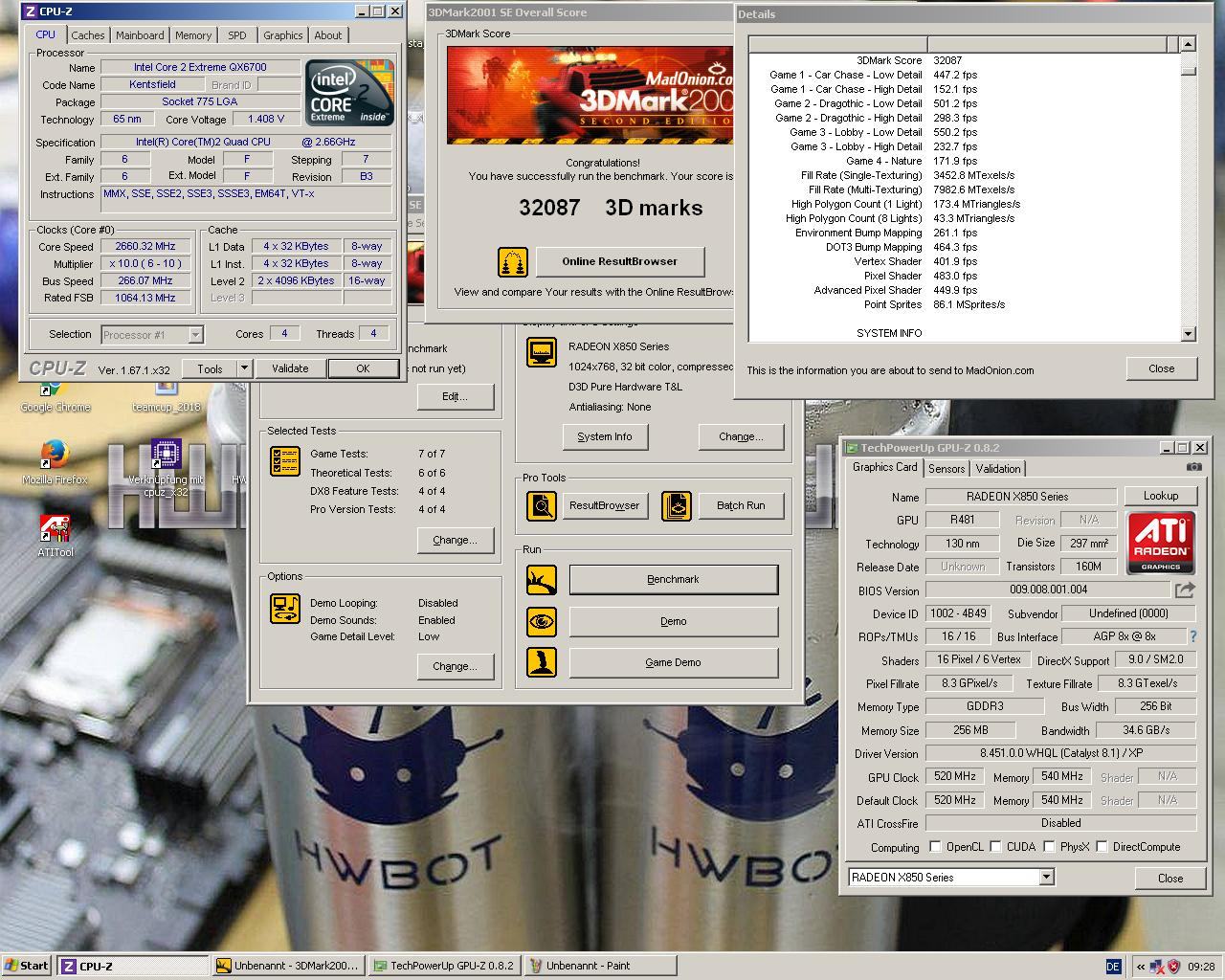The image size is (1225, 980).
Task: Toggle the DirectCompute checkbox in GPU-Z
Action: coord(1102,847)
